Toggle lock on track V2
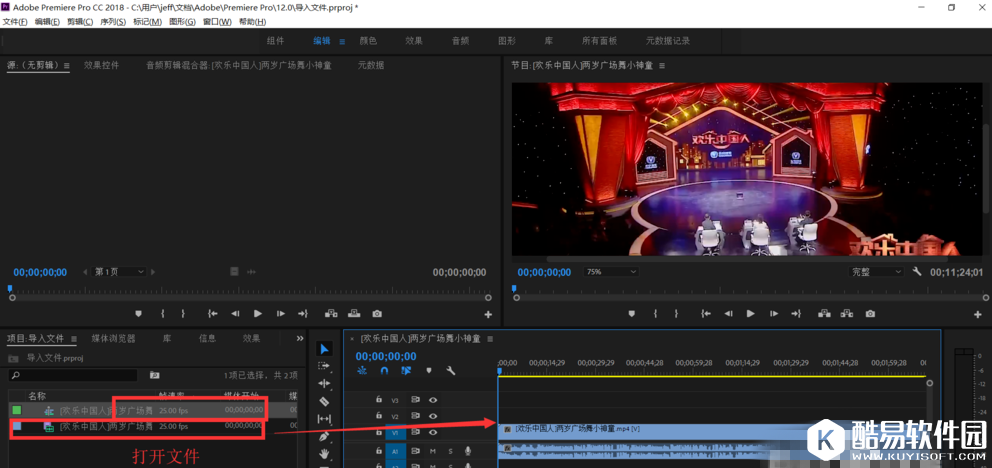The image size is (992, 468). coord(378,416)
